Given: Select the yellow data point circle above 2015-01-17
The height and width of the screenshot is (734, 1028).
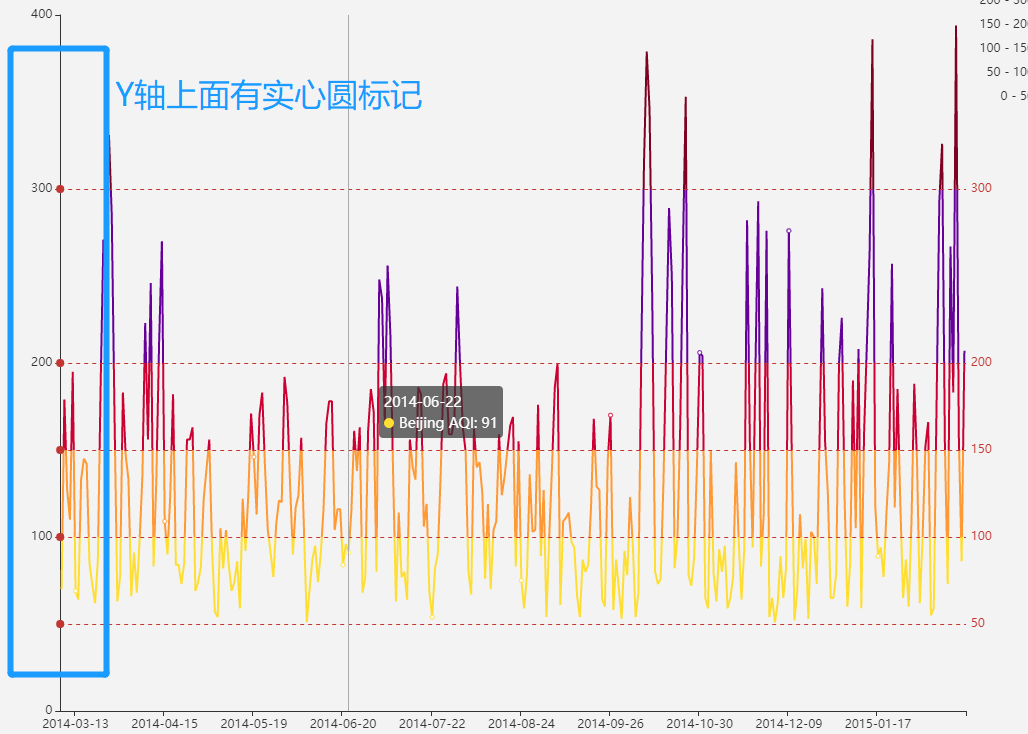Looking at the screenshot, I should [x=878, y=556].
